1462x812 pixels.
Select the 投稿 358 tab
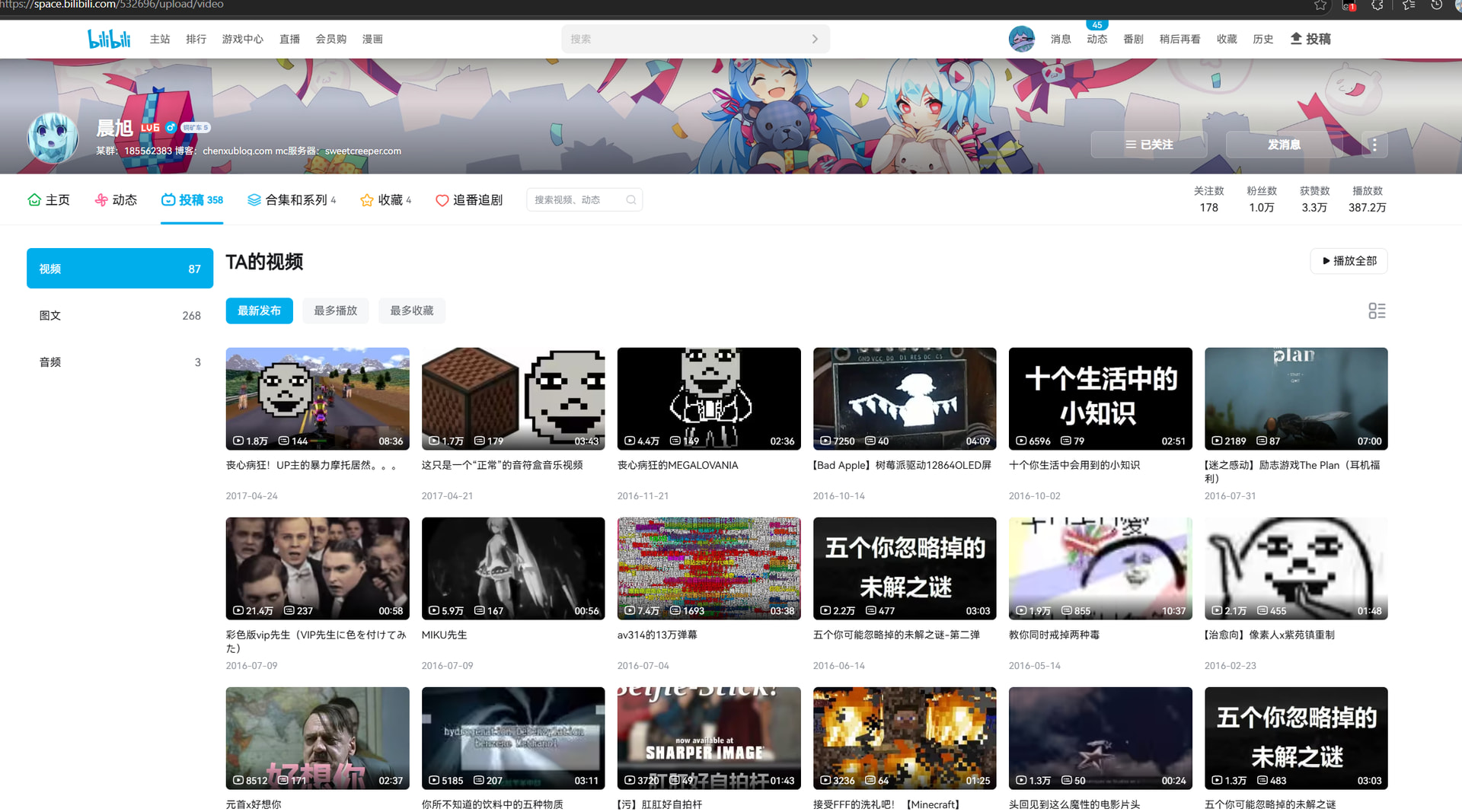192,200
